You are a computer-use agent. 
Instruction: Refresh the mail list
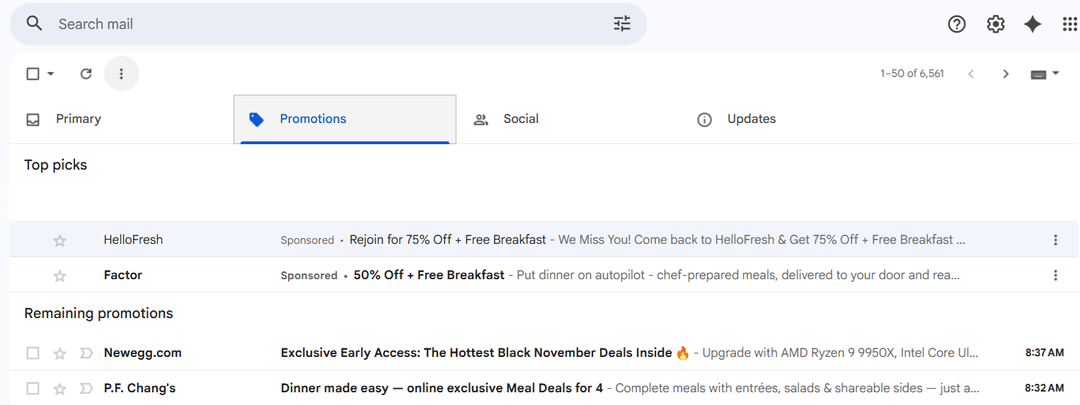[x=86, y=74]
